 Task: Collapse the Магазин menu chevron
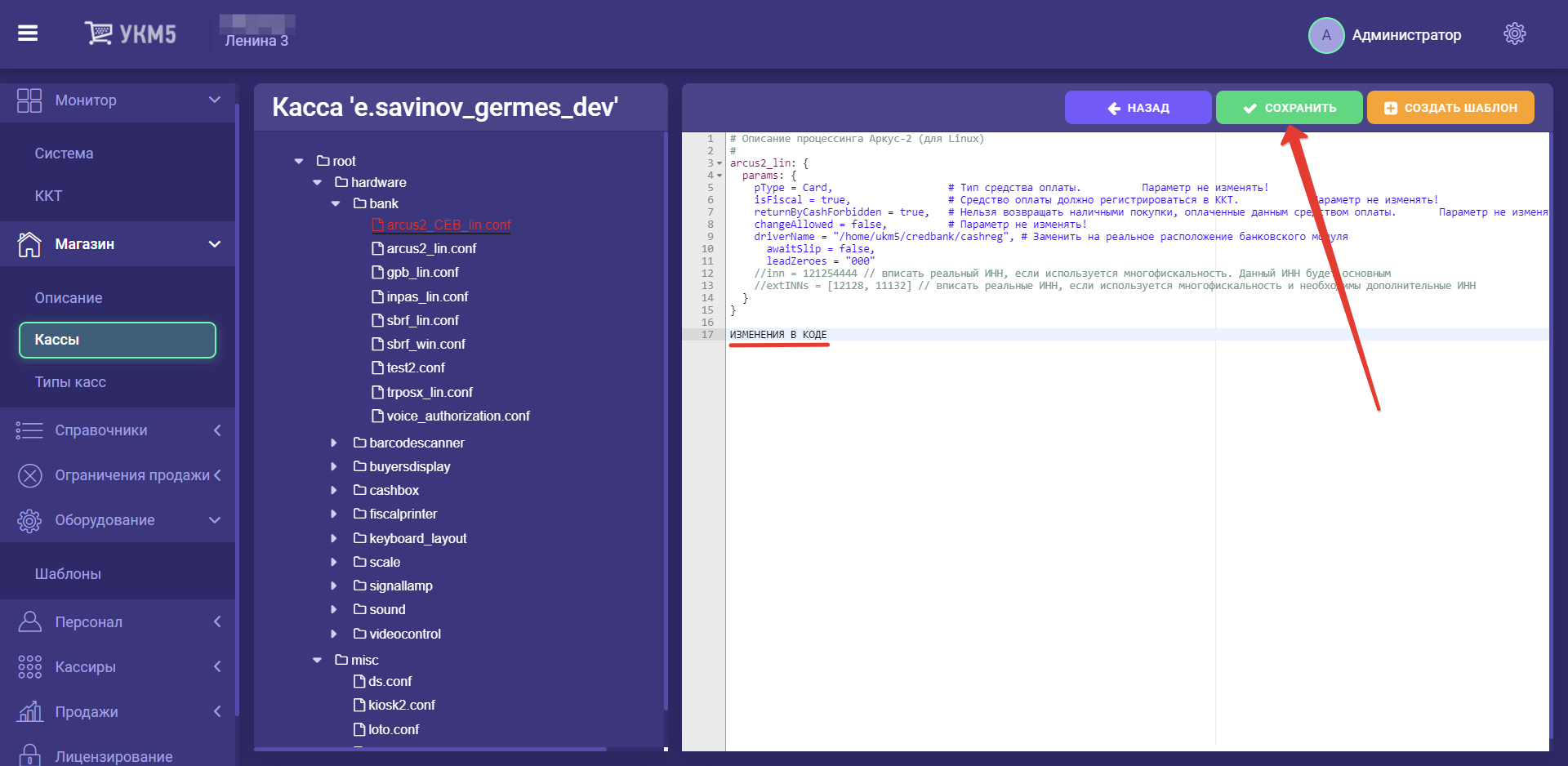[215, 244]
